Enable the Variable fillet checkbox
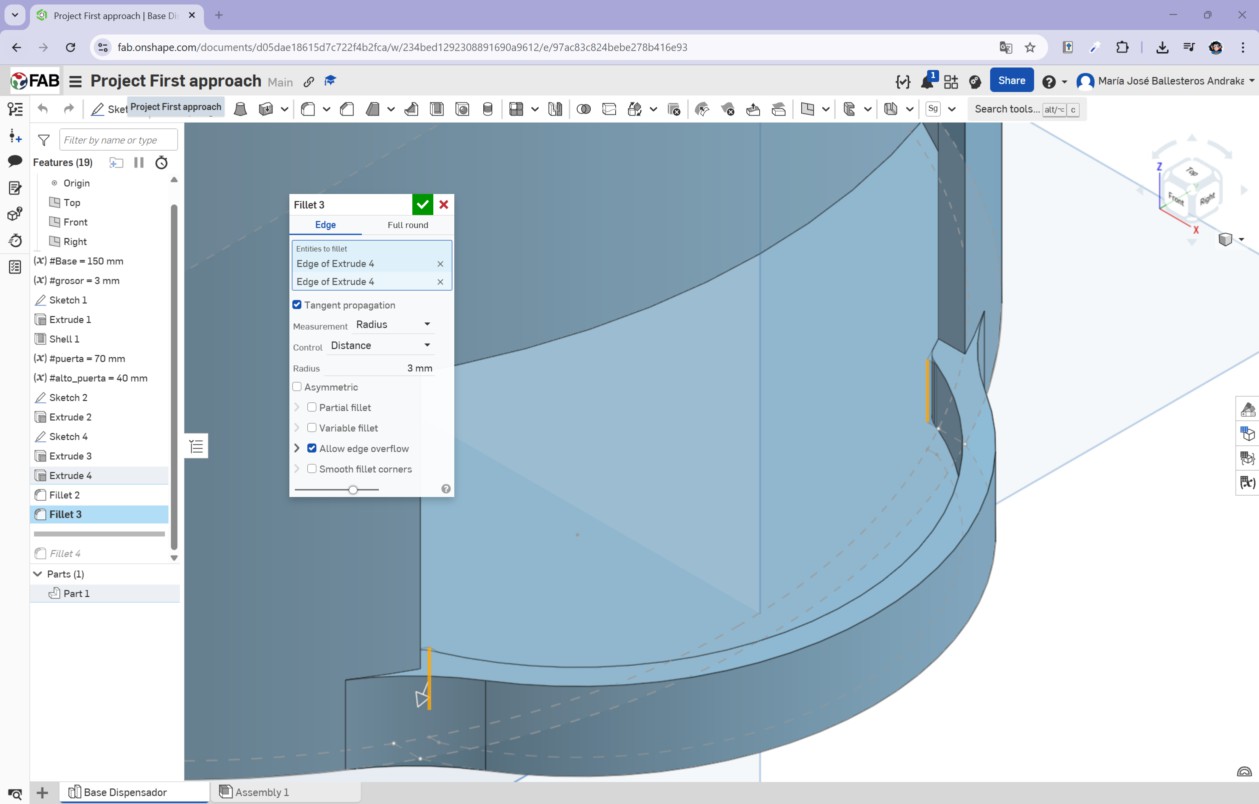 point(312,428)
